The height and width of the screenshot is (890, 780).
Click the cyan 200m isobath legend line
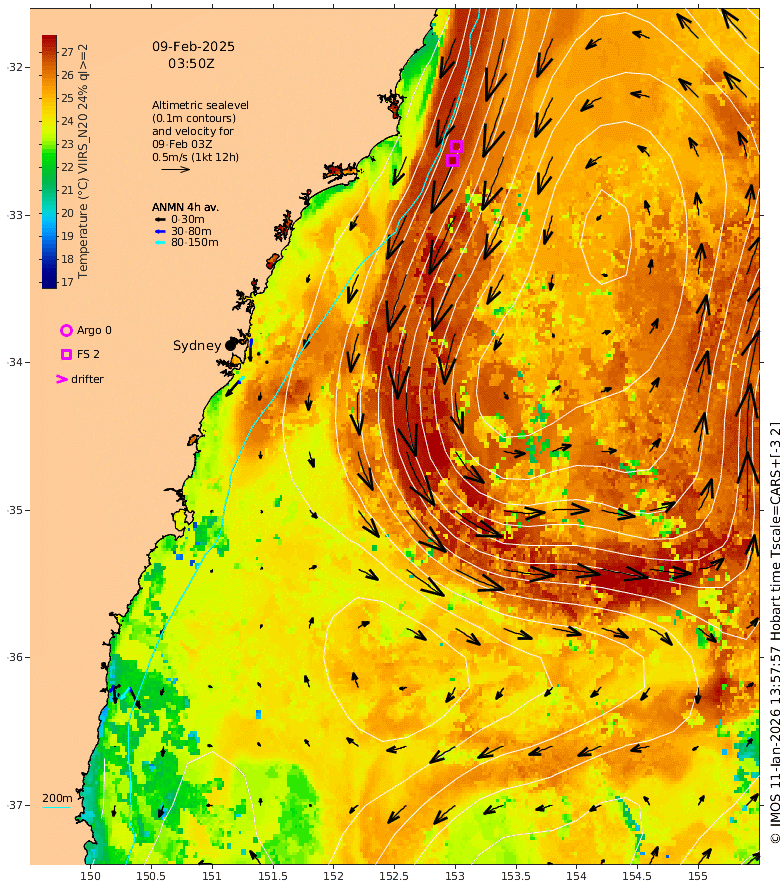click(57, 807)
